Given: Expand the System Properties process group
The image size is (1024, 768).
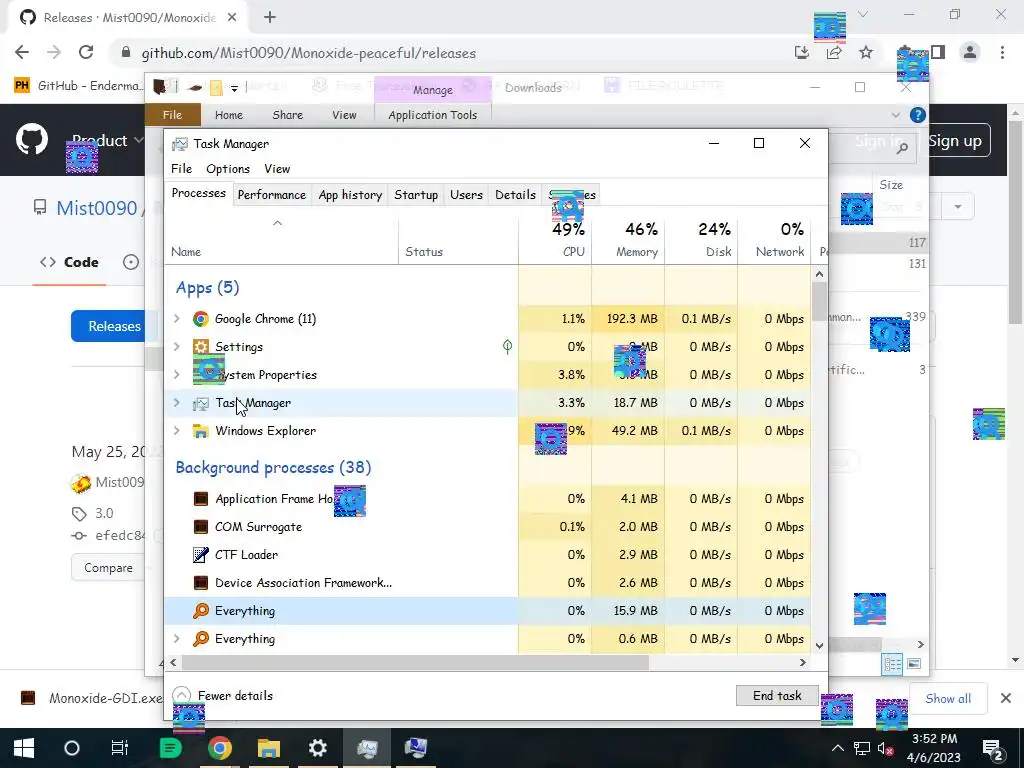Looking at the screenshot, I should pos(176,375).
